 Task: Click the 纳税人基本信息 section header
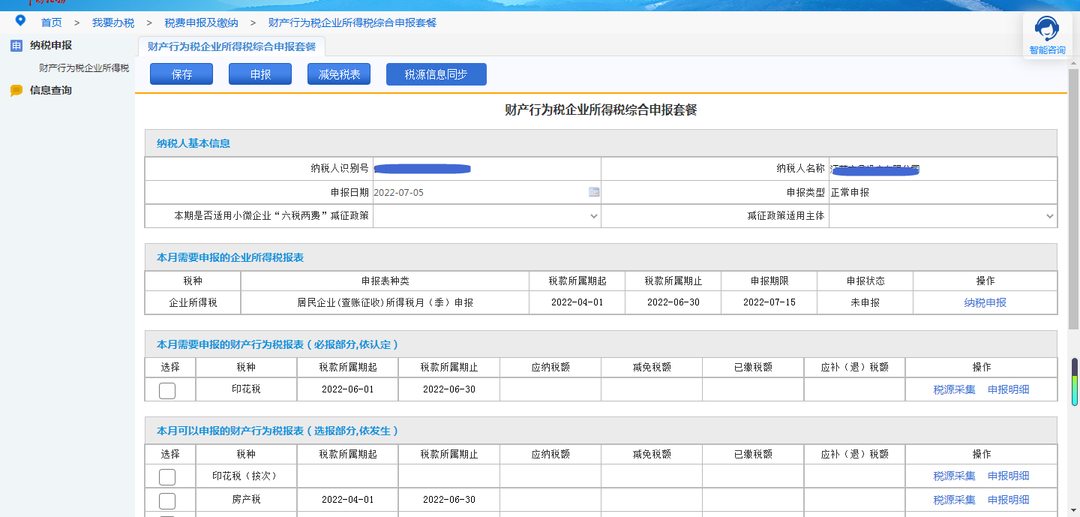click(x=601, y=144)
